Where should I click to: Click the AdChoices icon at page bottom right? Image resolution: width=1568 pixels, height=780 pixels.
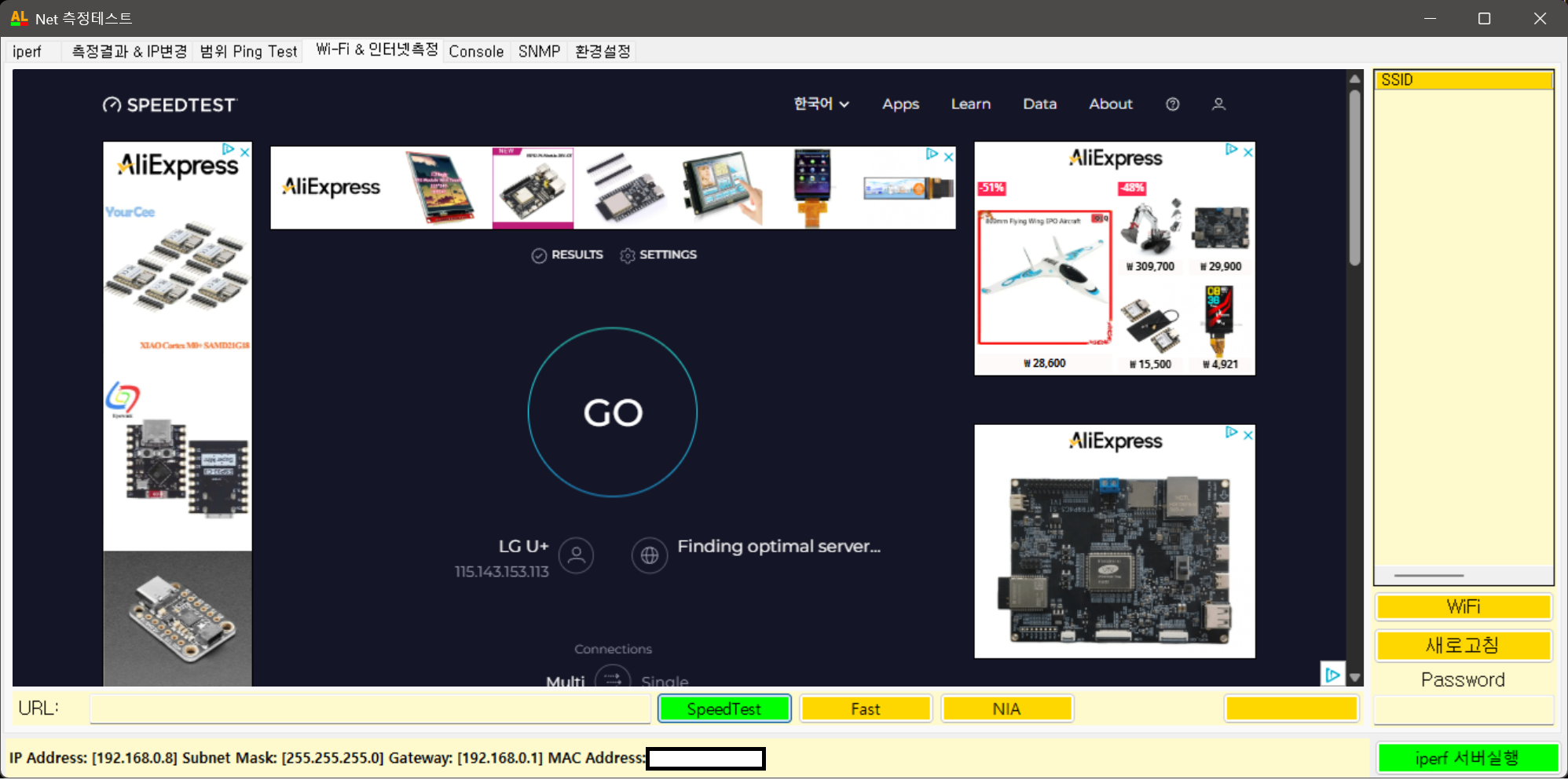(x=1332, y=674)
